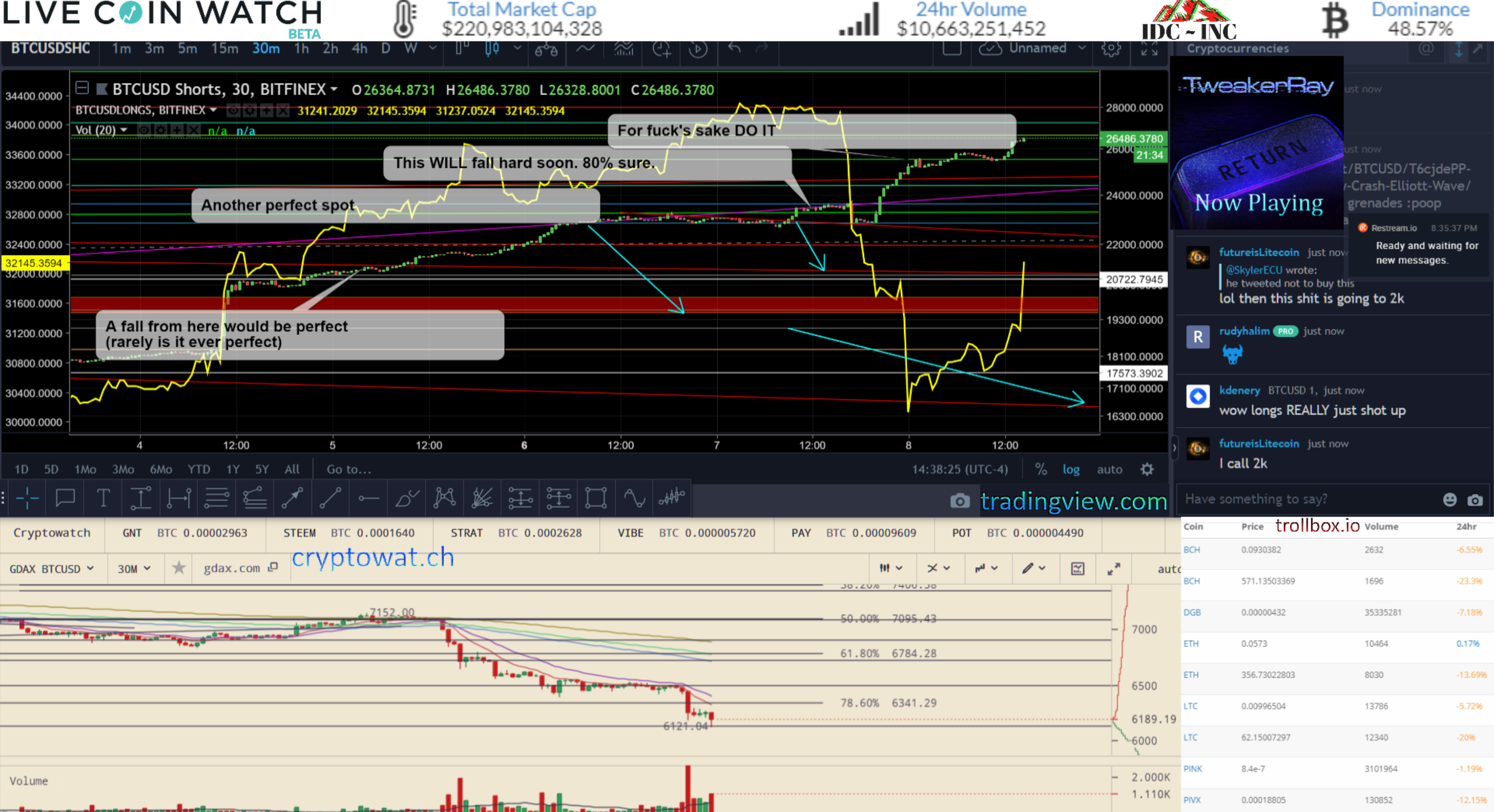The width and height of the screenshot is (1494, 812).
Task: Pick the trend line tool
Action: [330, 498]
